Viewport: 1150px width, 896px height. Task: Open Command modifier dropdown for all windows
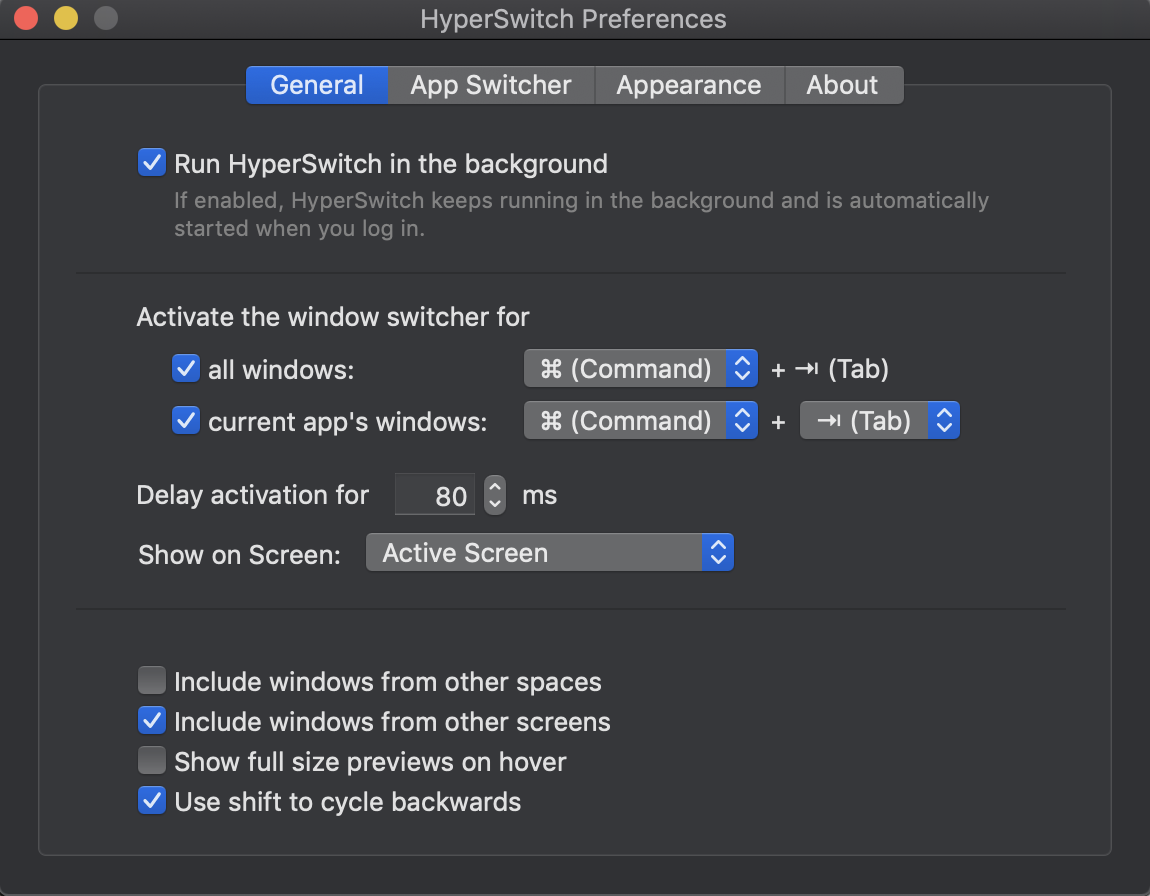[x=640, y=368]
